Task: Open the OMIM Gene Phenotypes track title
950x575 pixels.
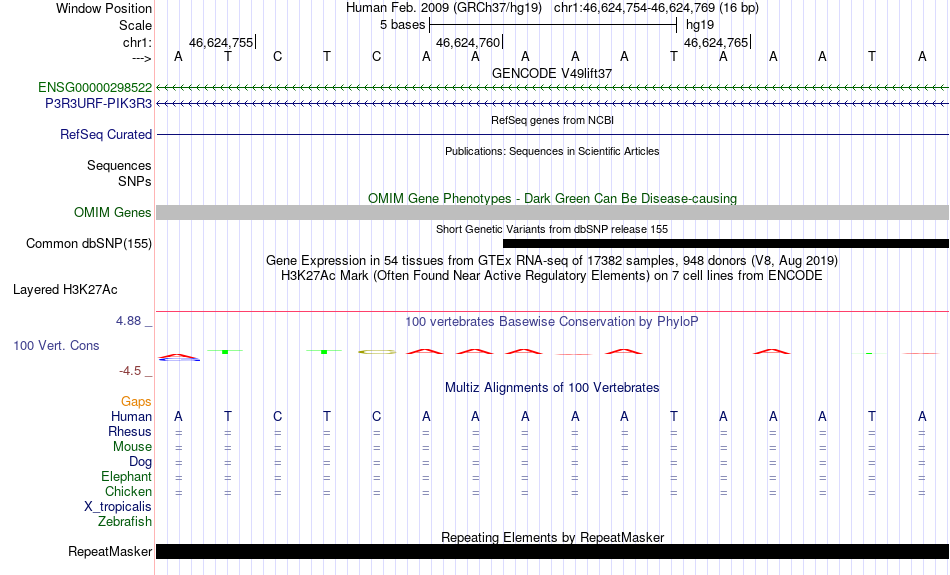Action: pyautogui.click(x=552, y=198)
